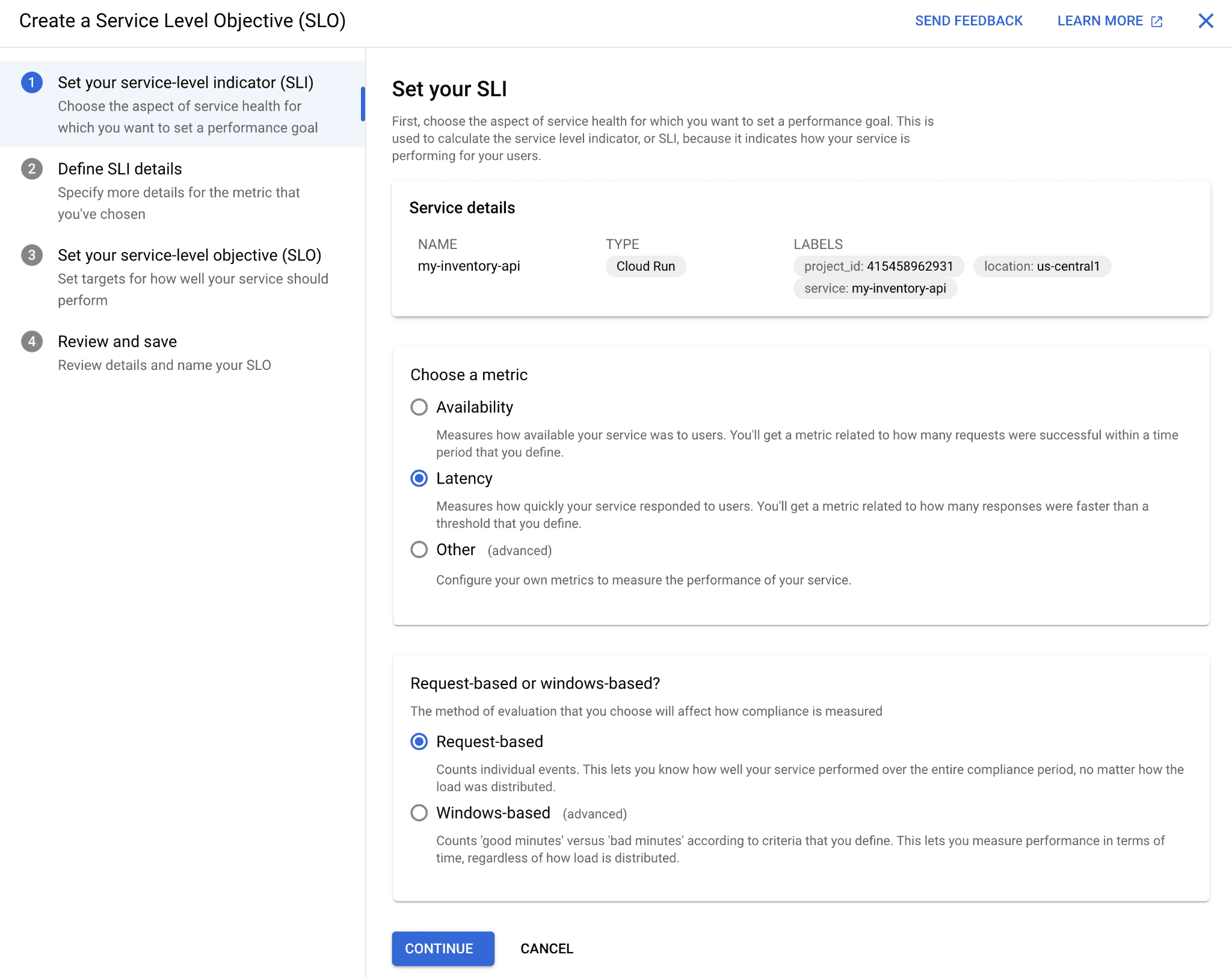The height and width of the screenshot is (978, 1232).
Task: Click CANCEL to abort SLO creation
Action: click(546, 949)
